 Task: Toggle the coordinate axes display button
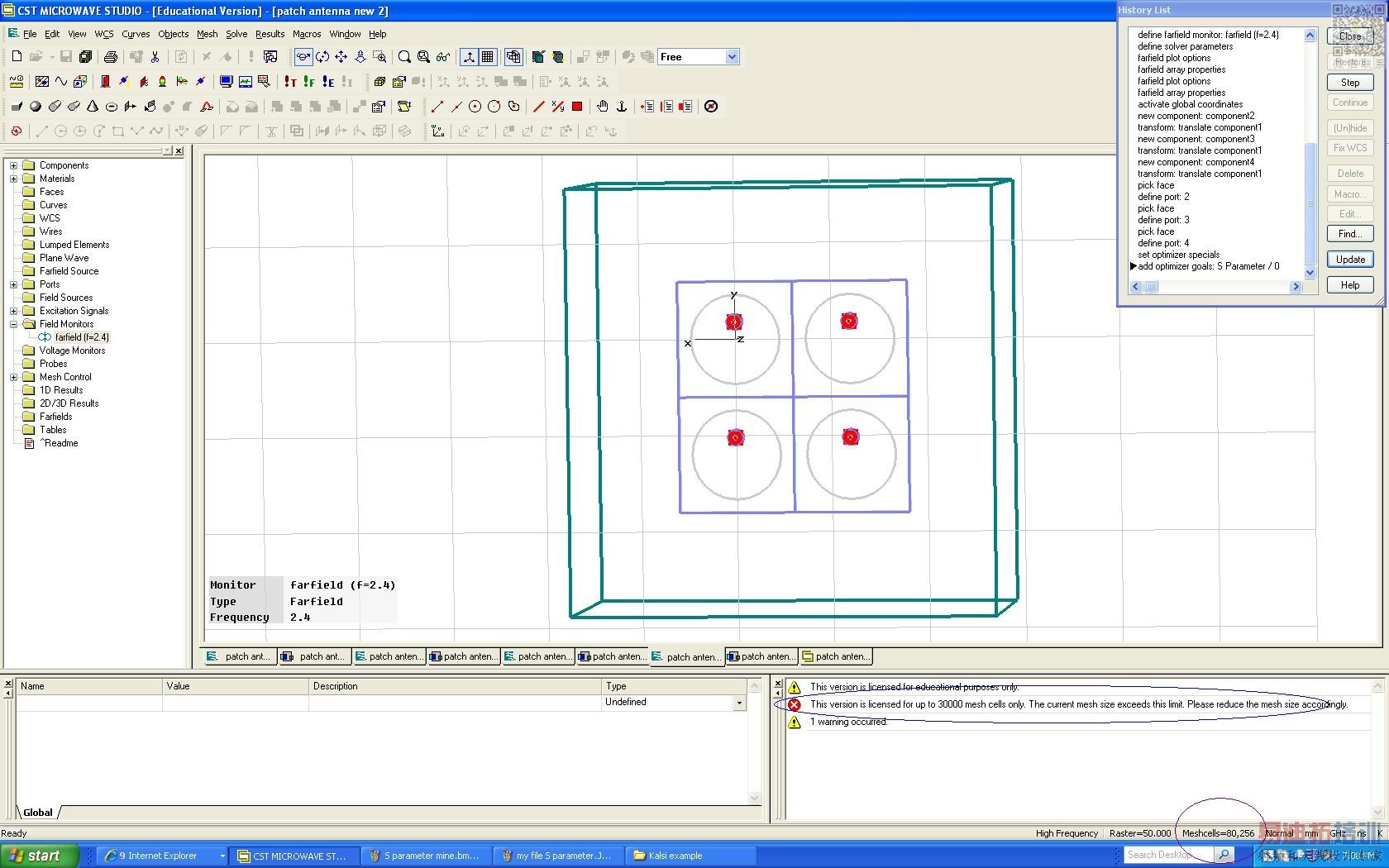469,57
